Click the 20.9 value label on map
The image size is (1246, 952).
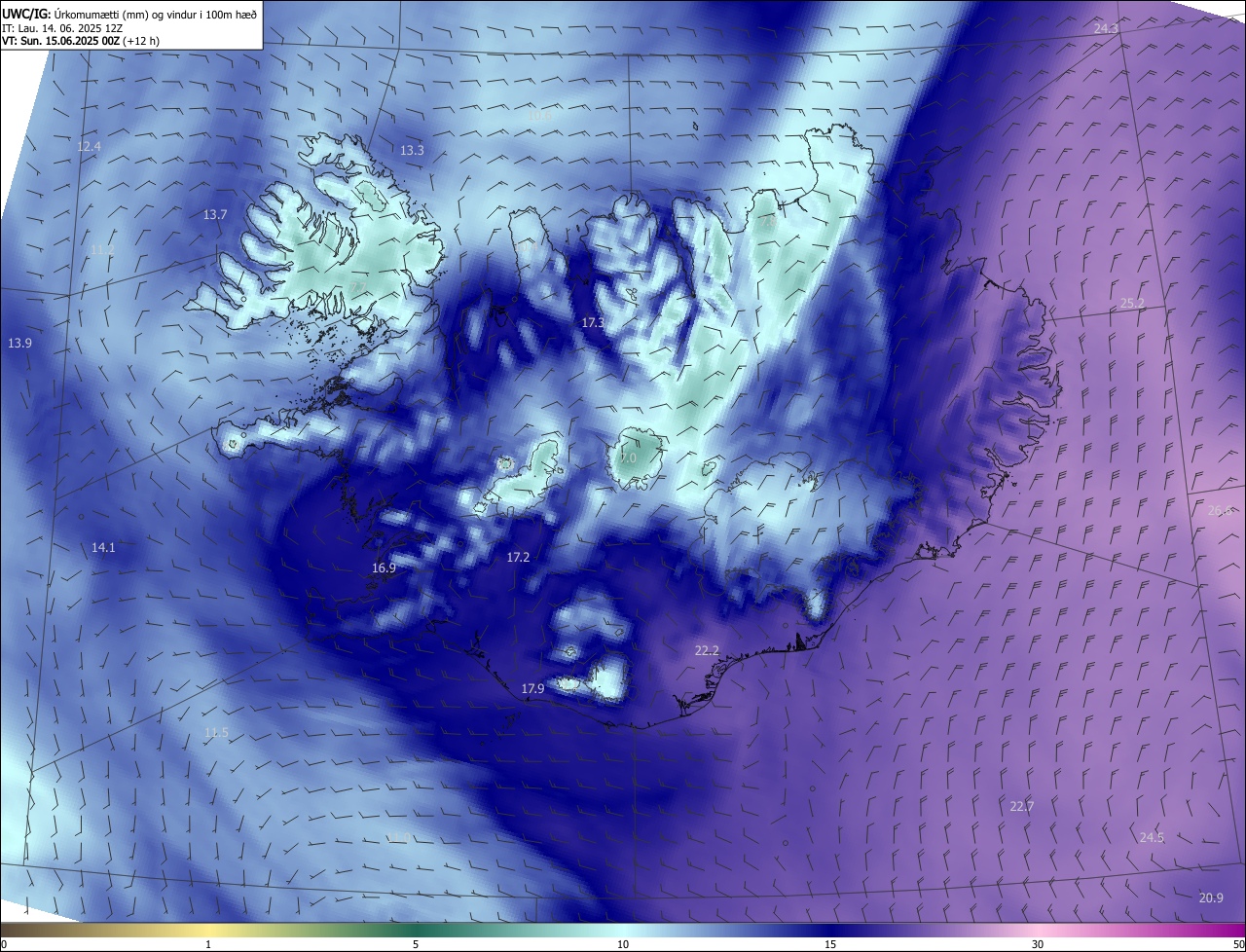click(x=1211, y=897)
